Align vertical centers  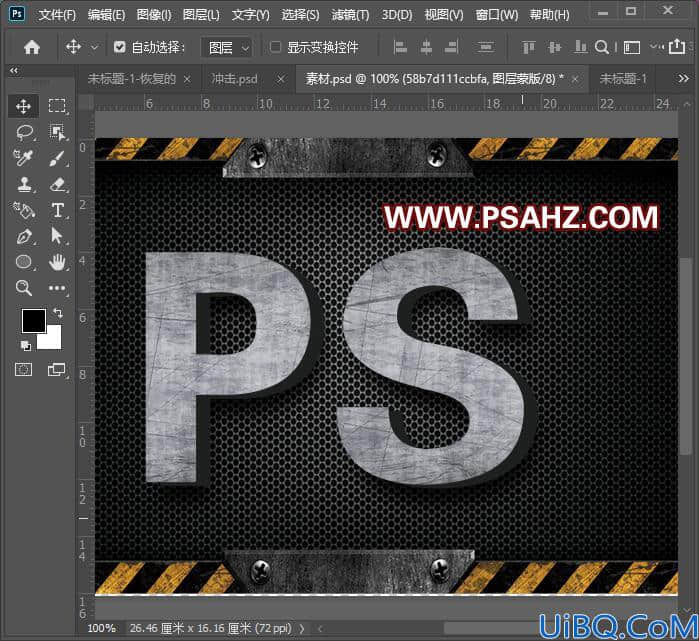555,47
